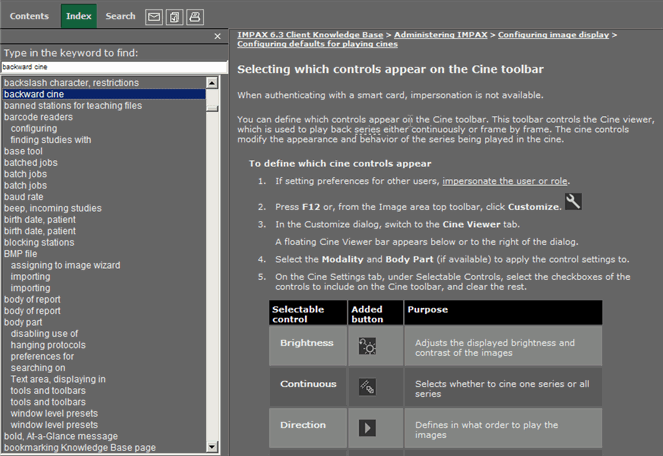The height and width of the screenshot is (456, 663).
Task: Select 'banned stations for teaching files' entry
Action: coord(73,105)
